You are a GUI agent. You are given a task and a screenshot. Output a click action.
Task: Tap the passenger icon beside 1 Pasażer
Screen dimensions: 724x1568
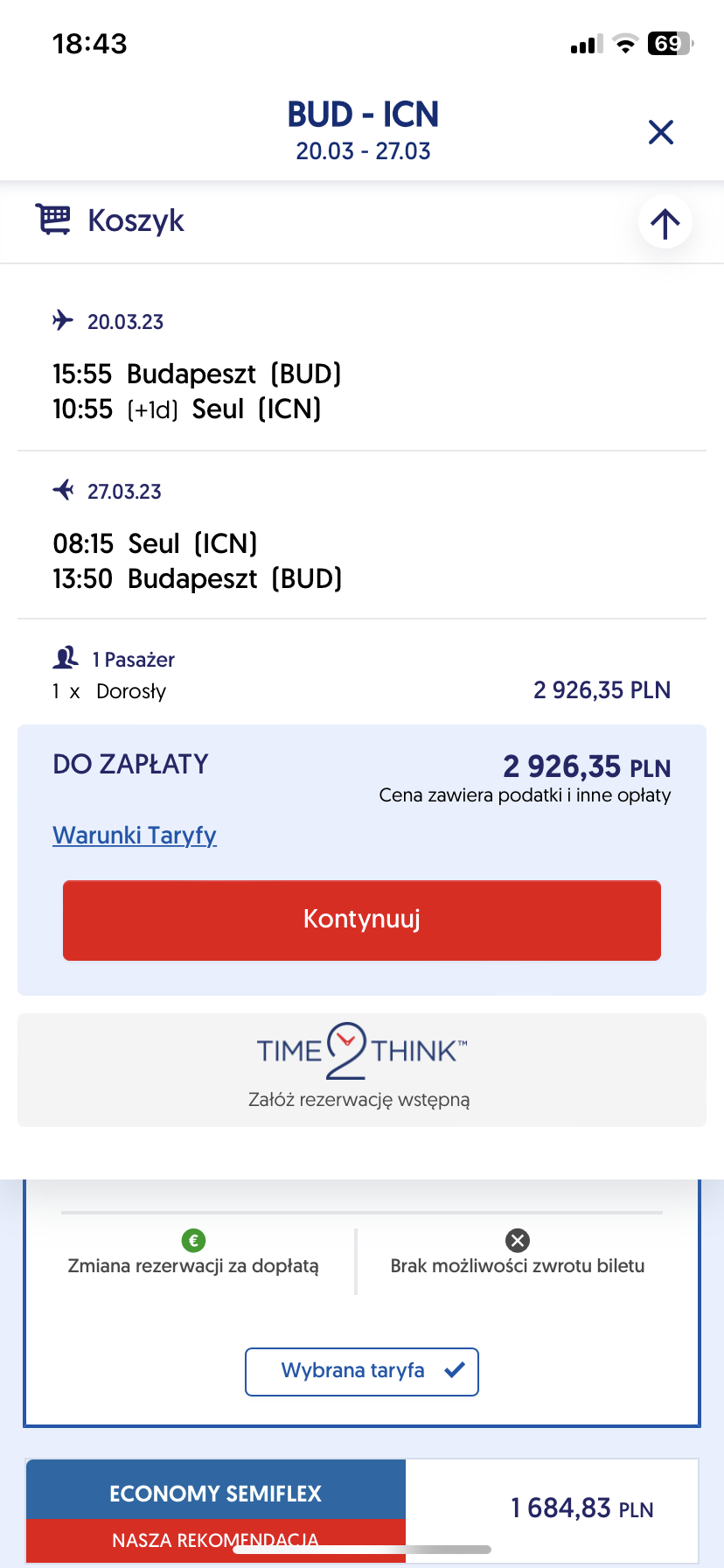click(66, 658)
